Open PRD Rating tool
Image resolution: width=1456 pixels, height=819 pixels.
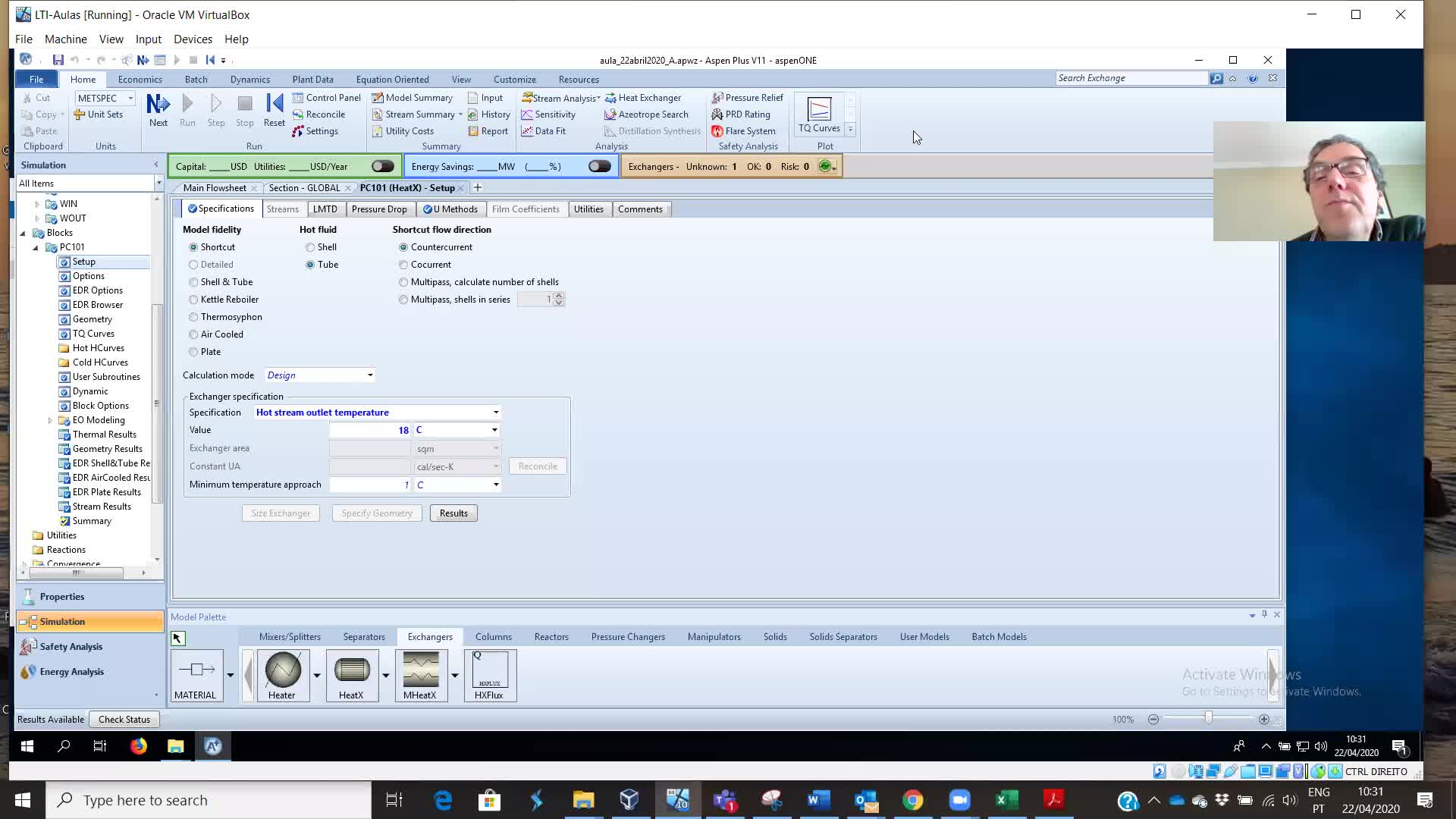click(740, 115)
